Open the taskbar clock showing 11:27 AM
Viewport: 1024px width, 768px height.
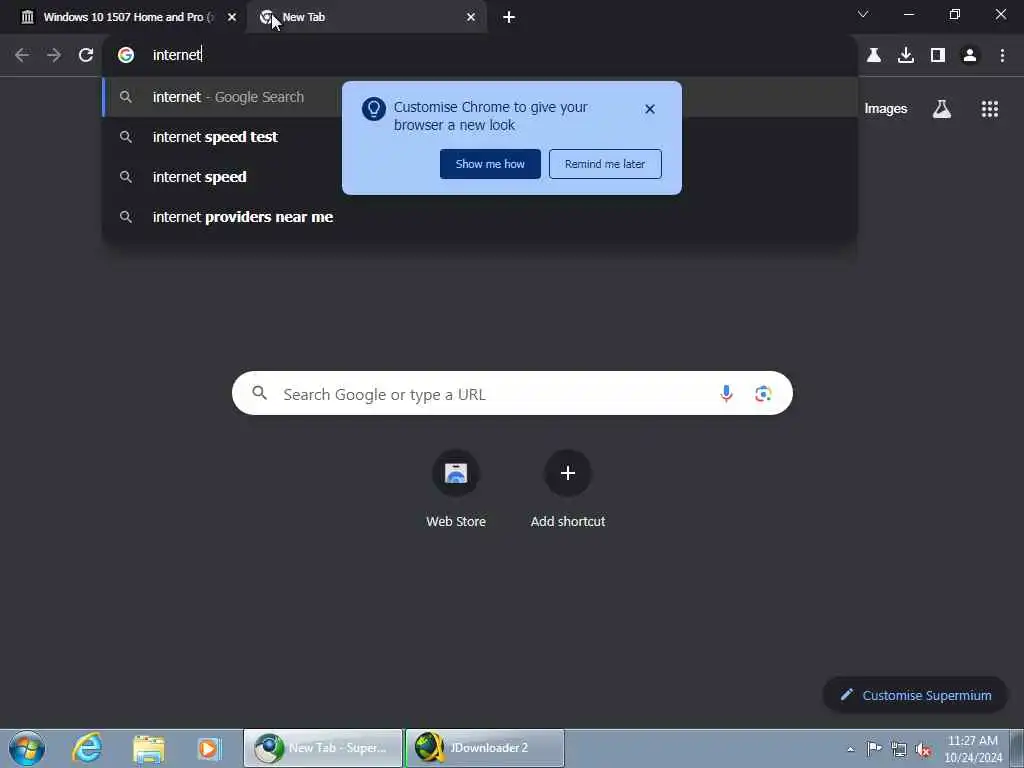click(972, 749)
